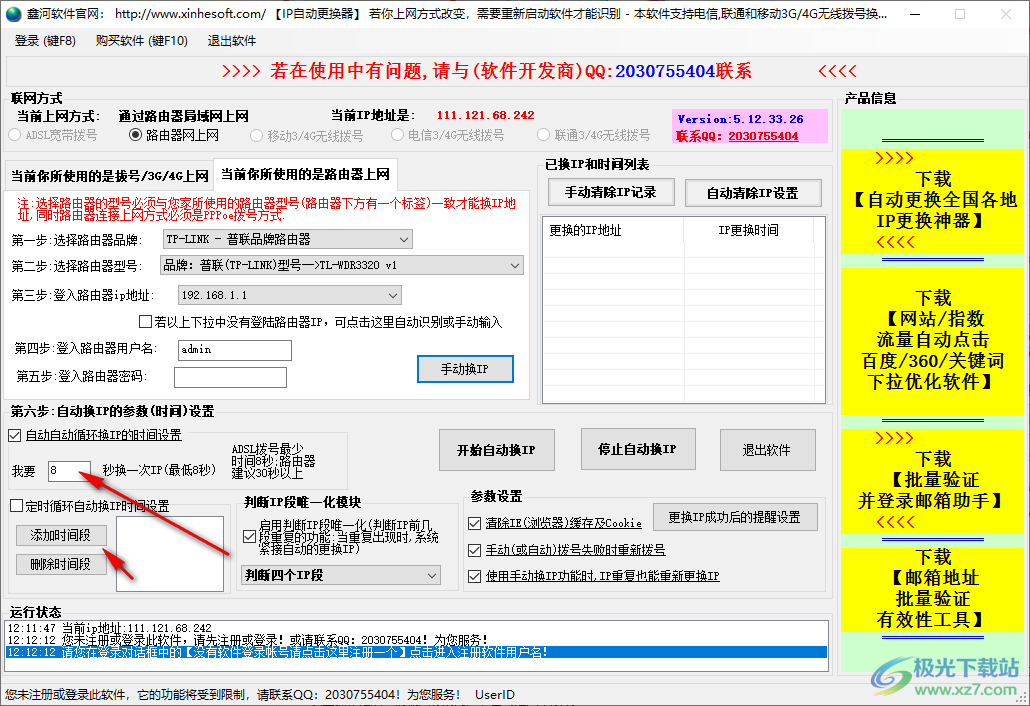This screenshot has height=706, width=1030.
Task: Open the 登录 (键F8) menu
Action: pyautogui.click(x=45, y=41)
